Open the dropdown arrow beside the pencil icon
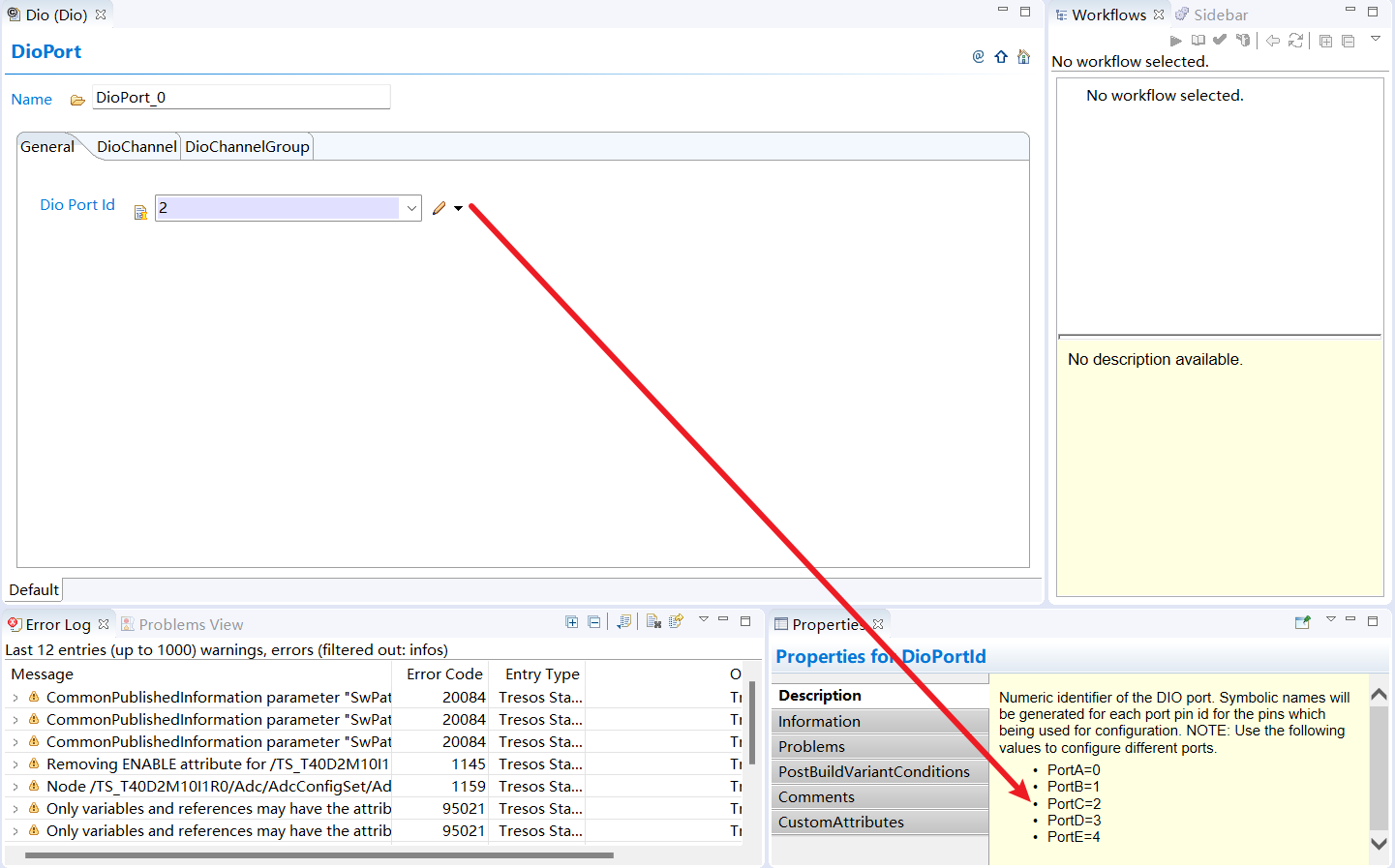Image resolution: width=1395 pixels, height=868 pixels. 458,208
